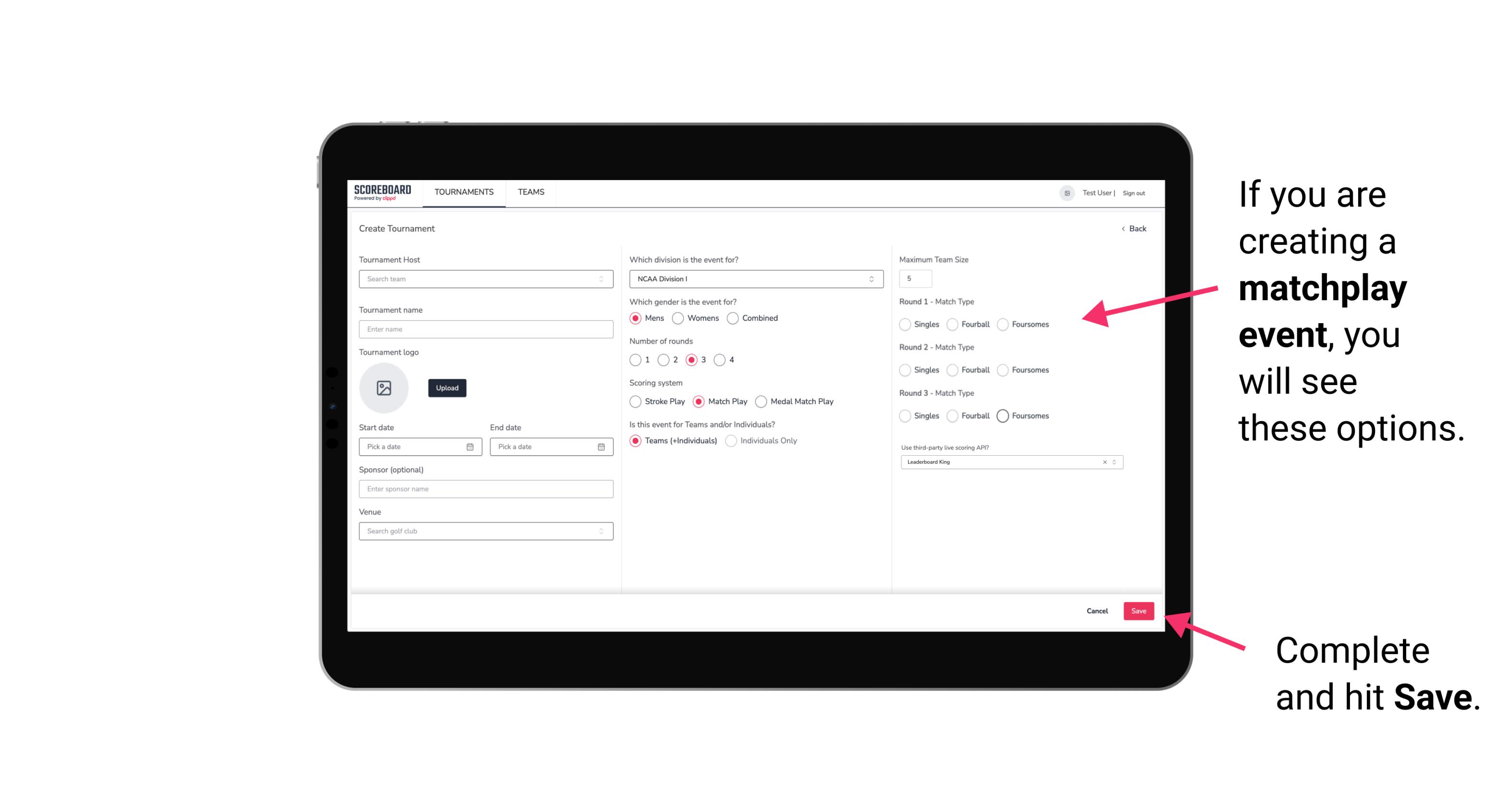This screenshot has height=812, width=1510.
Task: Switch to the TEAMS tab
Action: click(531, 192)
